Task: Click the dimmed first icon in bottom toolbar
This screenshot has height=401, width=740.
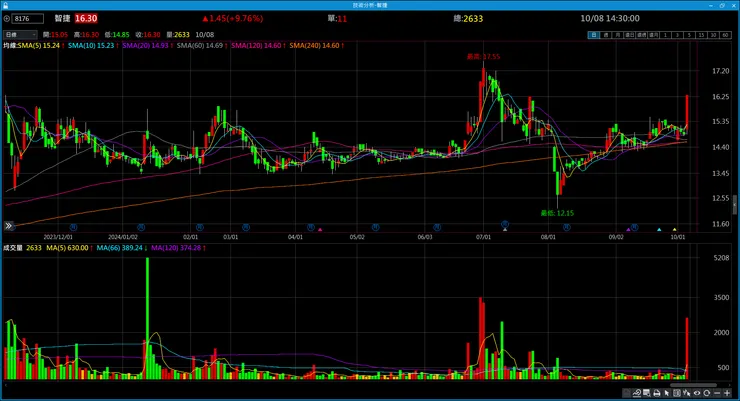Action: coord(626,393)
